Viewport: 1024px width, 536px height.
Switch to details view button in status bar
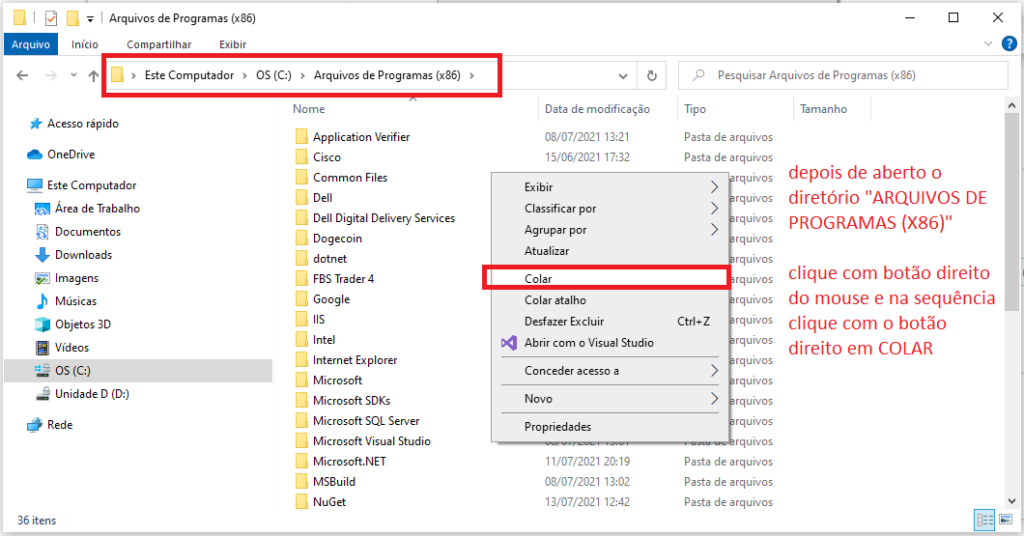pos(984,520)
